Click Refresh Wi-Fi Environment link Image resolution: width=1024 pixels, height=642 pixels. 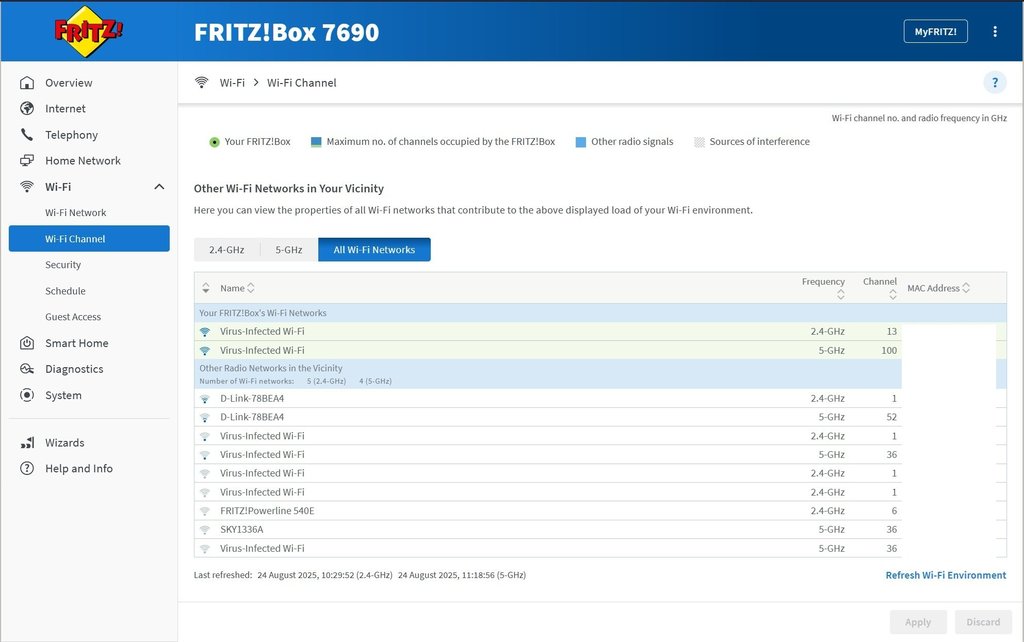945,575
